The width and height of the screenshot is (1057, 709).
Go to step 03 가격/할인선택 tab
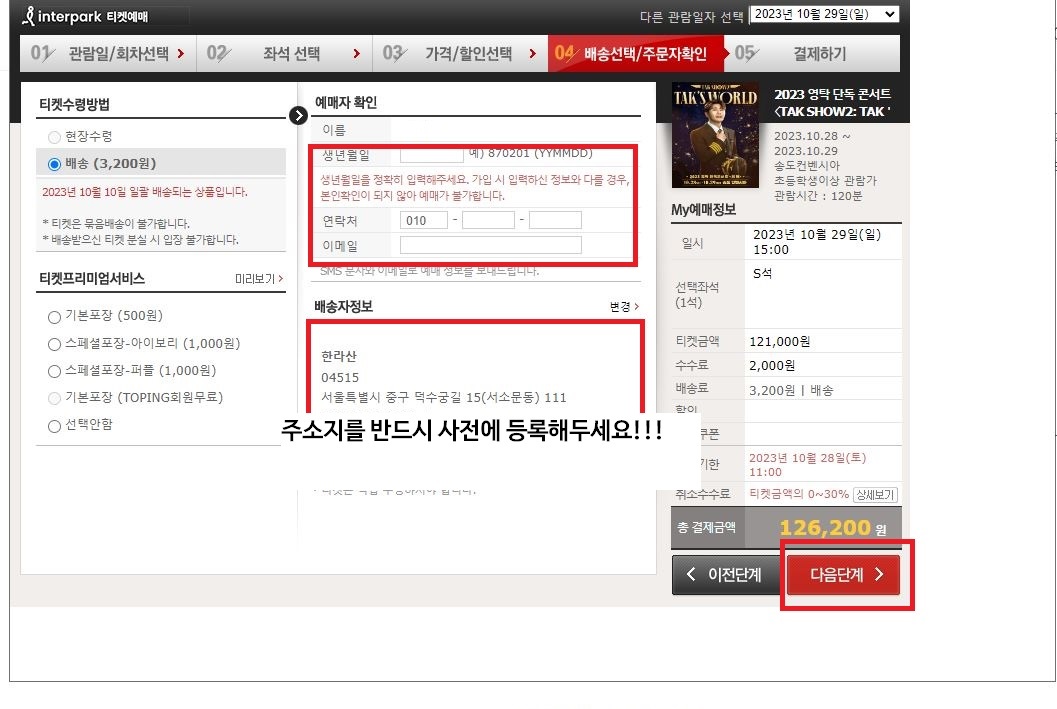460,53
